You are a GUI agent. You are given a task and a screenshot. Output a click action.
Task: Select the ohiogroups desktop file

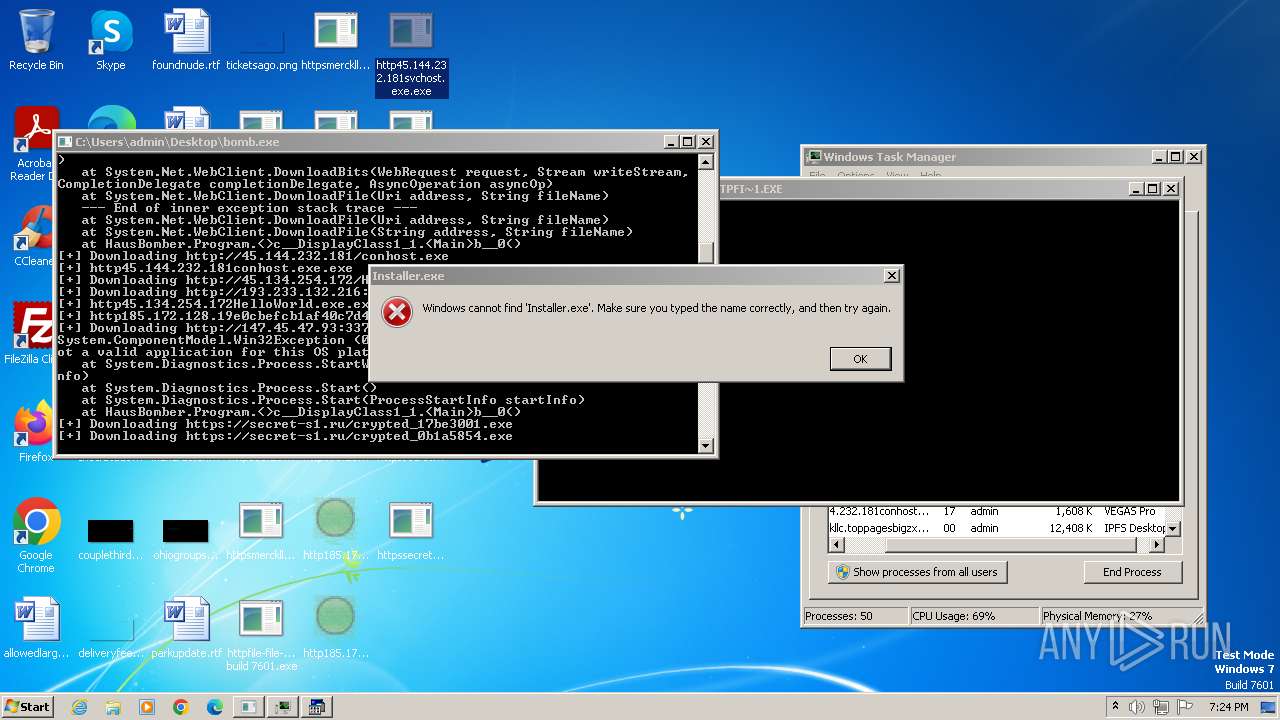186,536
